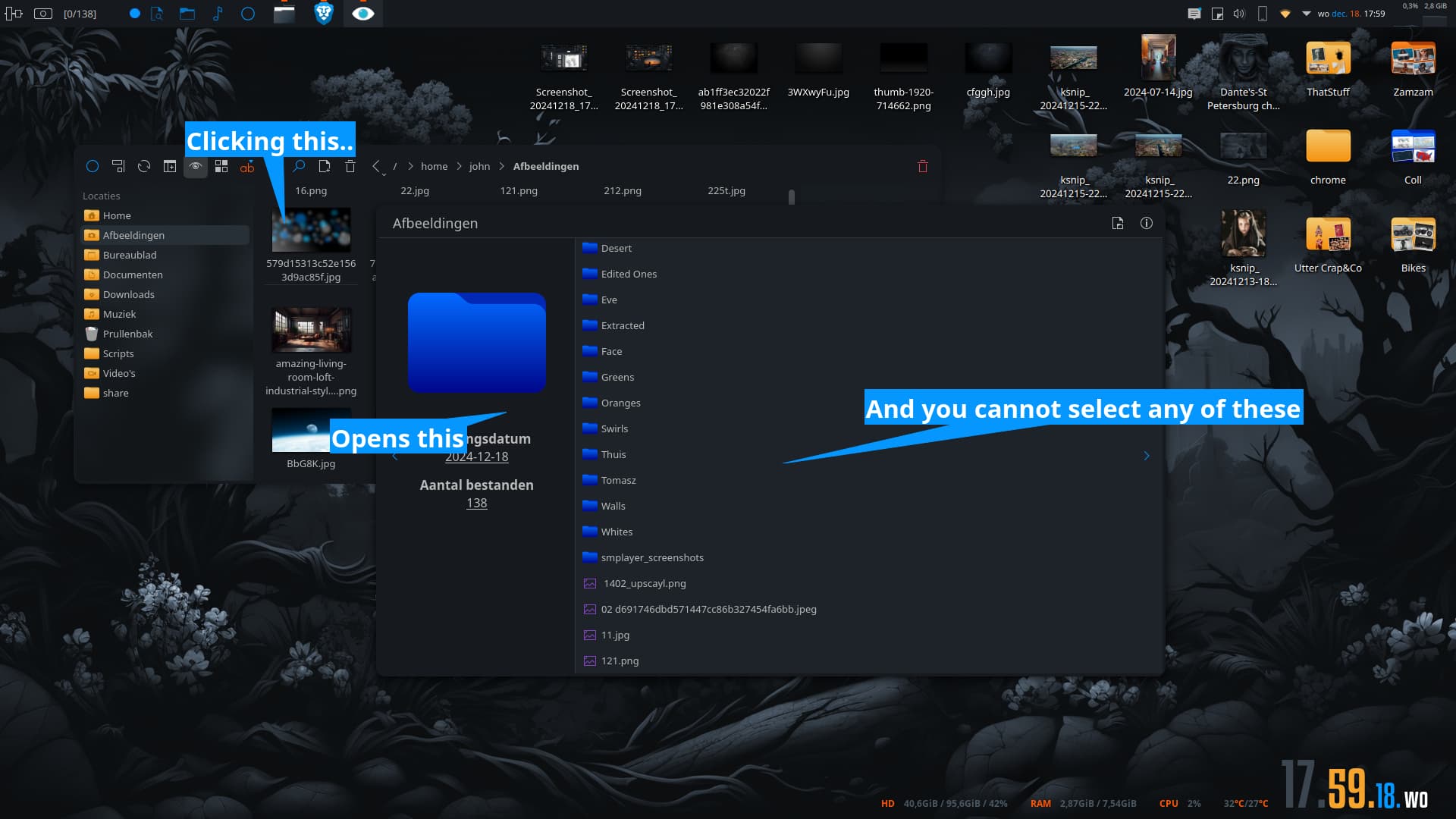Click the music note launcher in top panel
The image size is (1456, 819).
(218, 13)
